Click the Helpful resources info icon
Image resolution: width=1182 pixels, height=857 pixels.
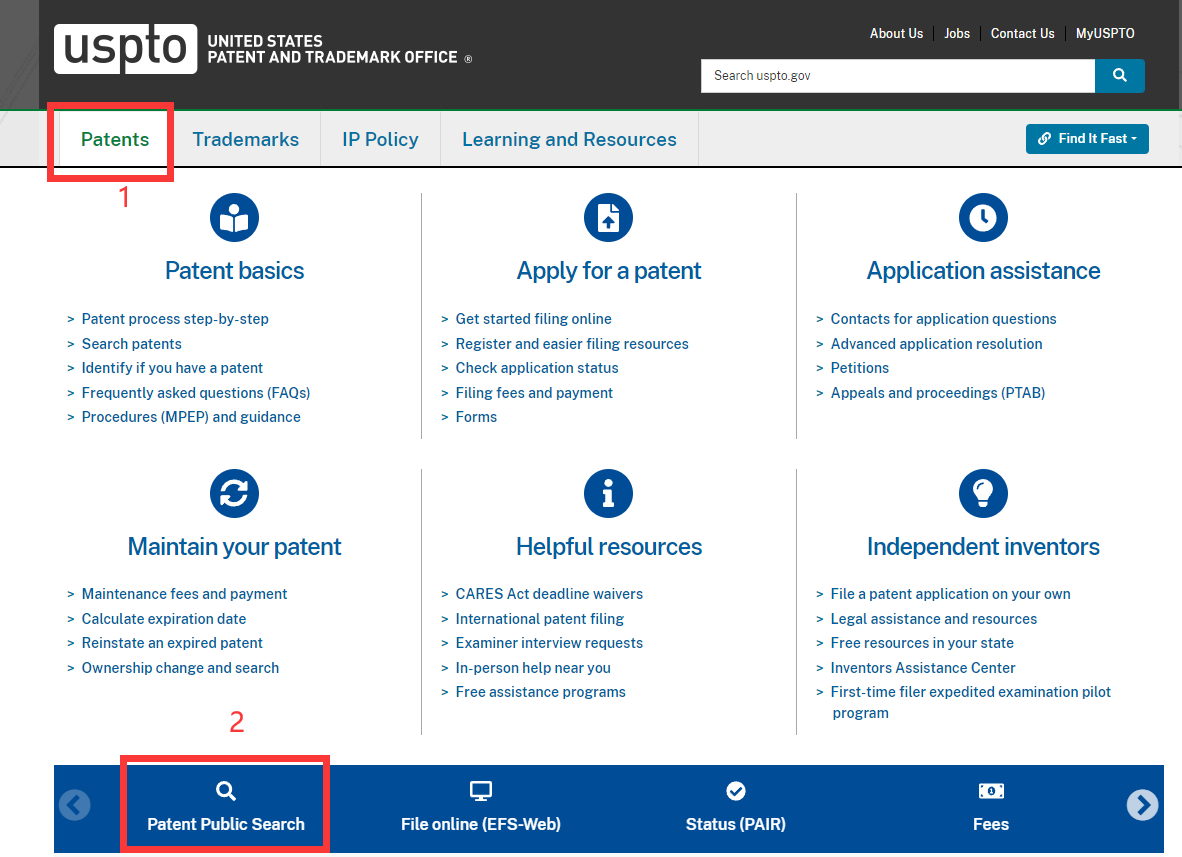(x=608, y=494)
